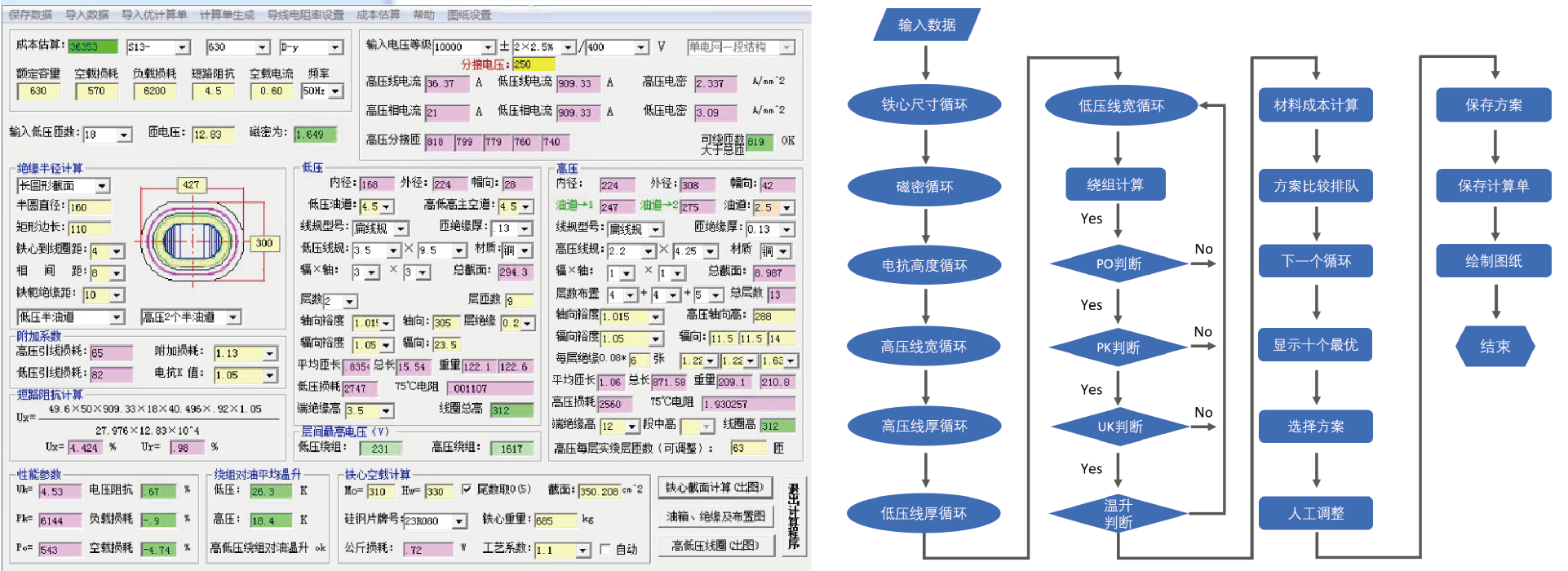Click the yellow 分接电压 250 field
Viewport: 1568px width, 571px height.
(x=534, y=64)
